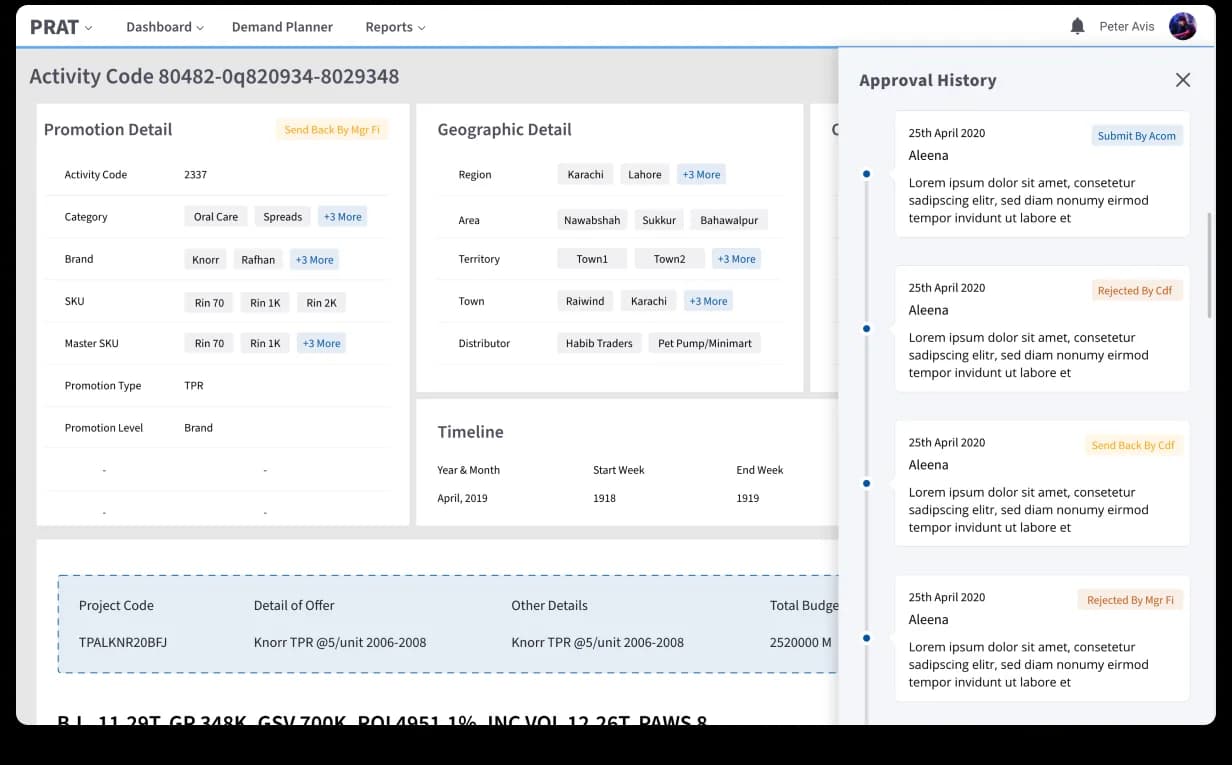Select timeline dot for Rejected By Cdf entry
Viewport: 1232px width, 765px height.
867,329
